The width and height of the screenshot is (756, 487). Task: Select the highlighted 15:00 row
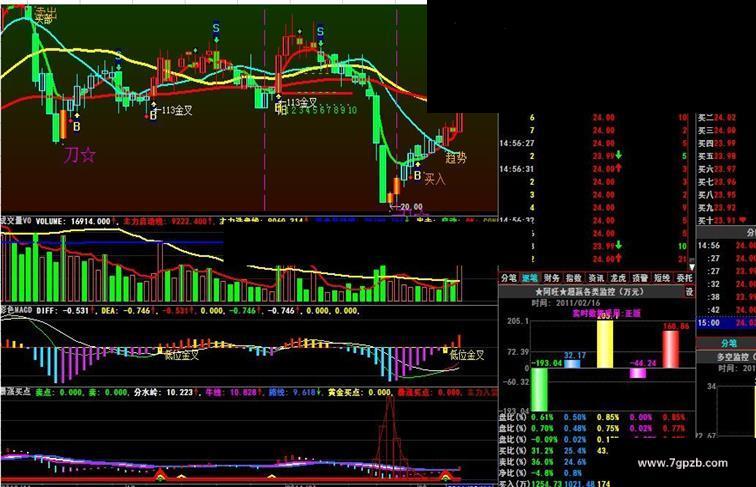[x=726, y=323]
